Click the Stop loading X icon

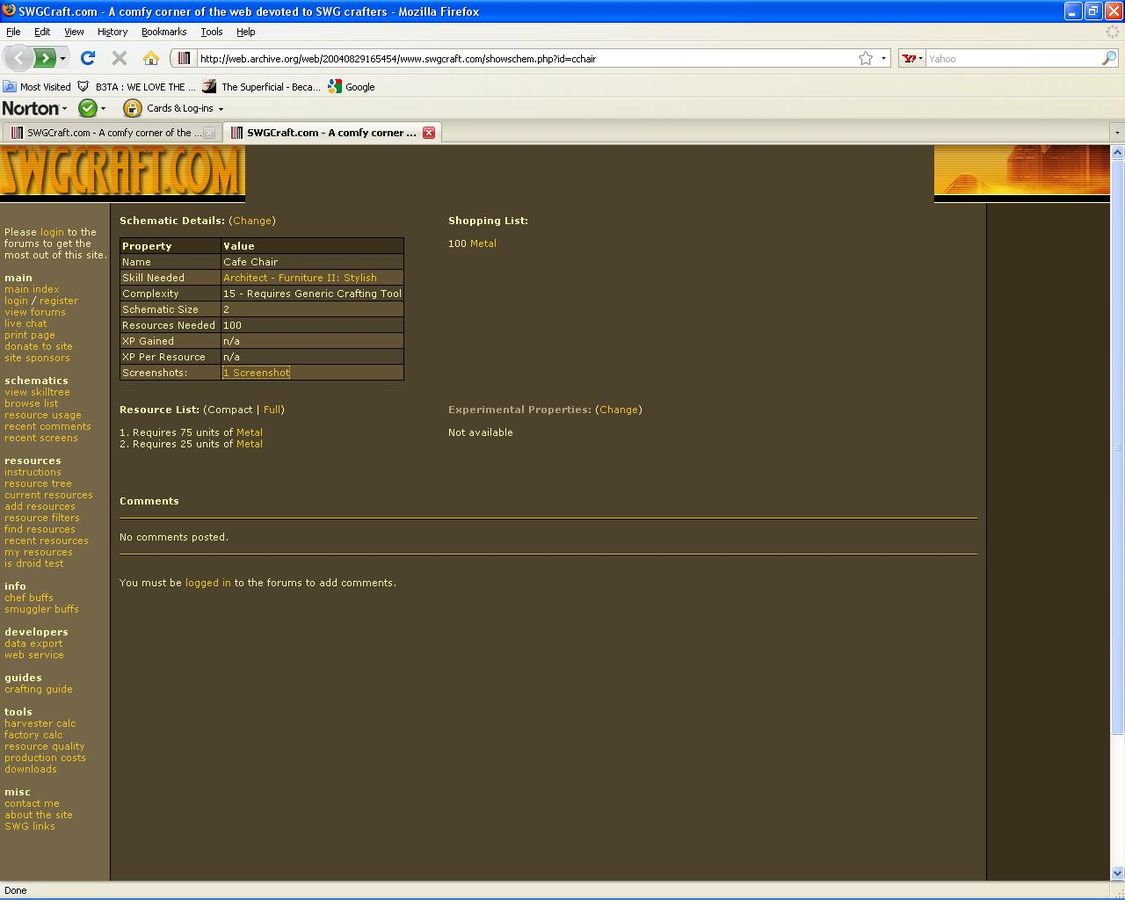[x=119, y=58]
